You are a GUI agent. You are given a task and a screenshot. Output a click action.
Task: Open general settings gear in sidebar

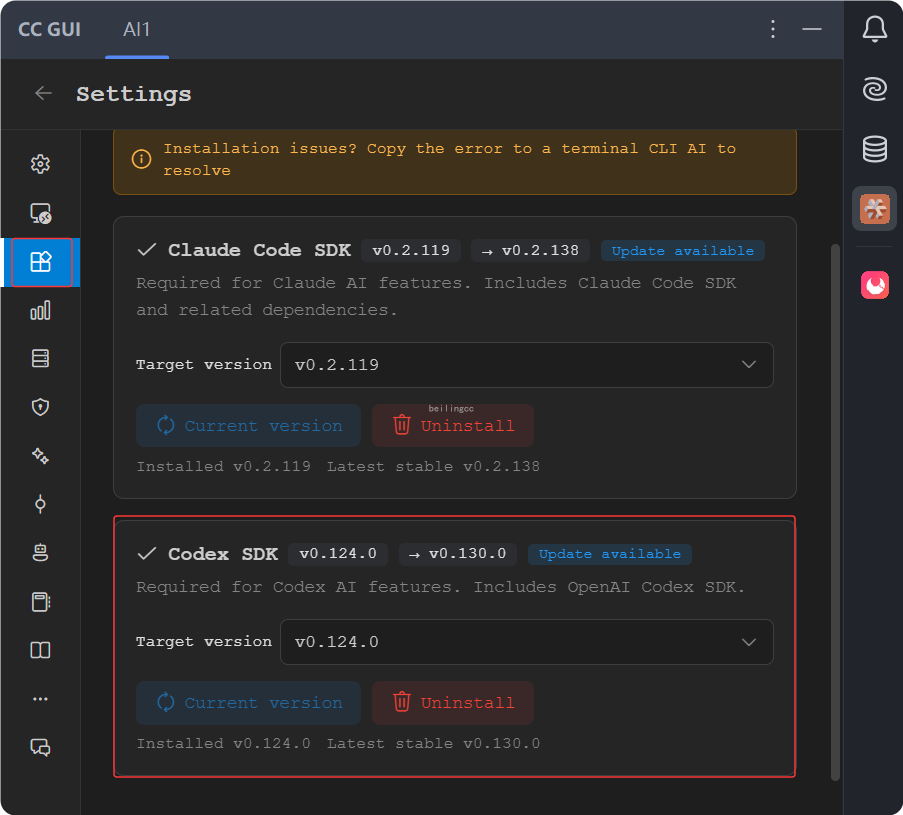pos(40,164)
